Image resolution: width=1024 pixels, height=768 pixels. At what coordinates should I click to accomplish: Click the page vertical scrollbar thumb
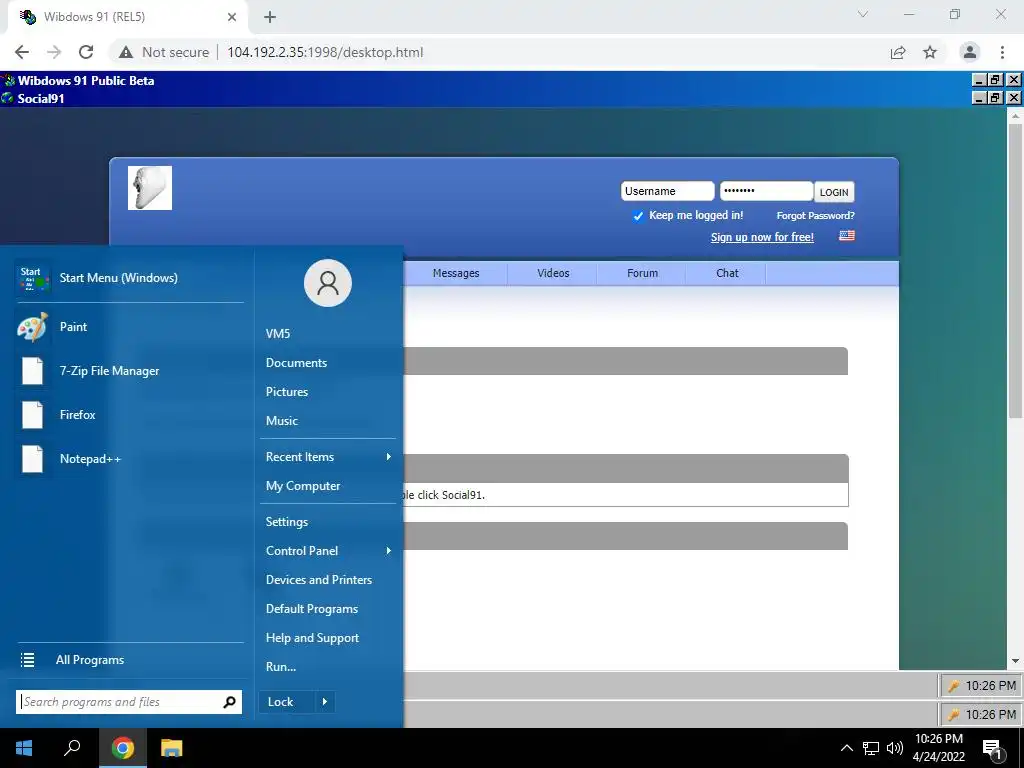[1015, 271]
